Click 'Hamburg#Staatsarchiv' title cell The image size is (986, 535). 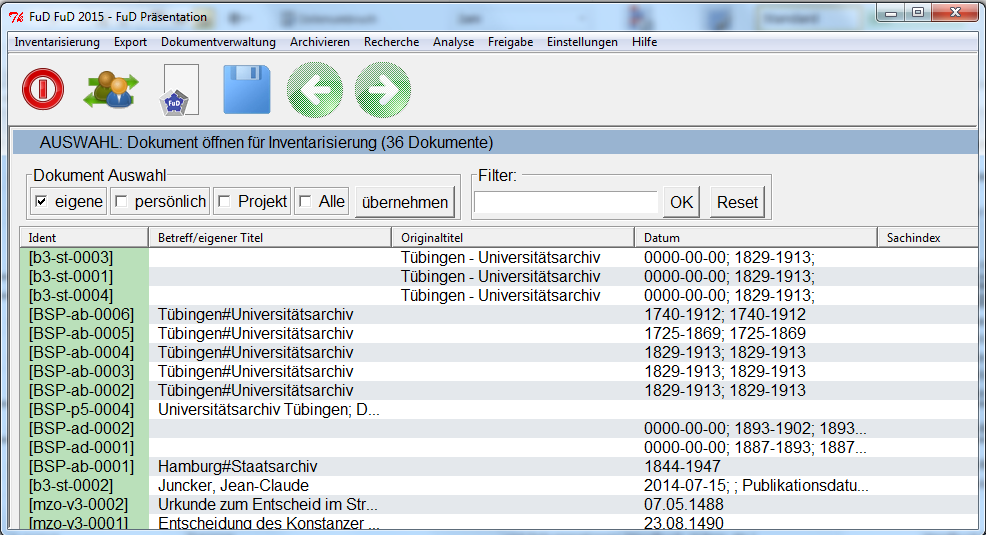[x=238, y=466]
